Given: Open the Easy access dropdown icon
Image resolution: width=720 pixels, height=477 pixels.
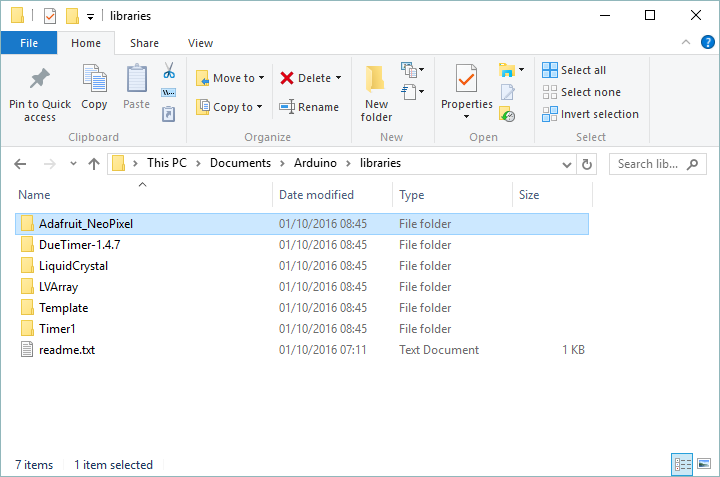Looking at the screenshot, I should [412, 92].
